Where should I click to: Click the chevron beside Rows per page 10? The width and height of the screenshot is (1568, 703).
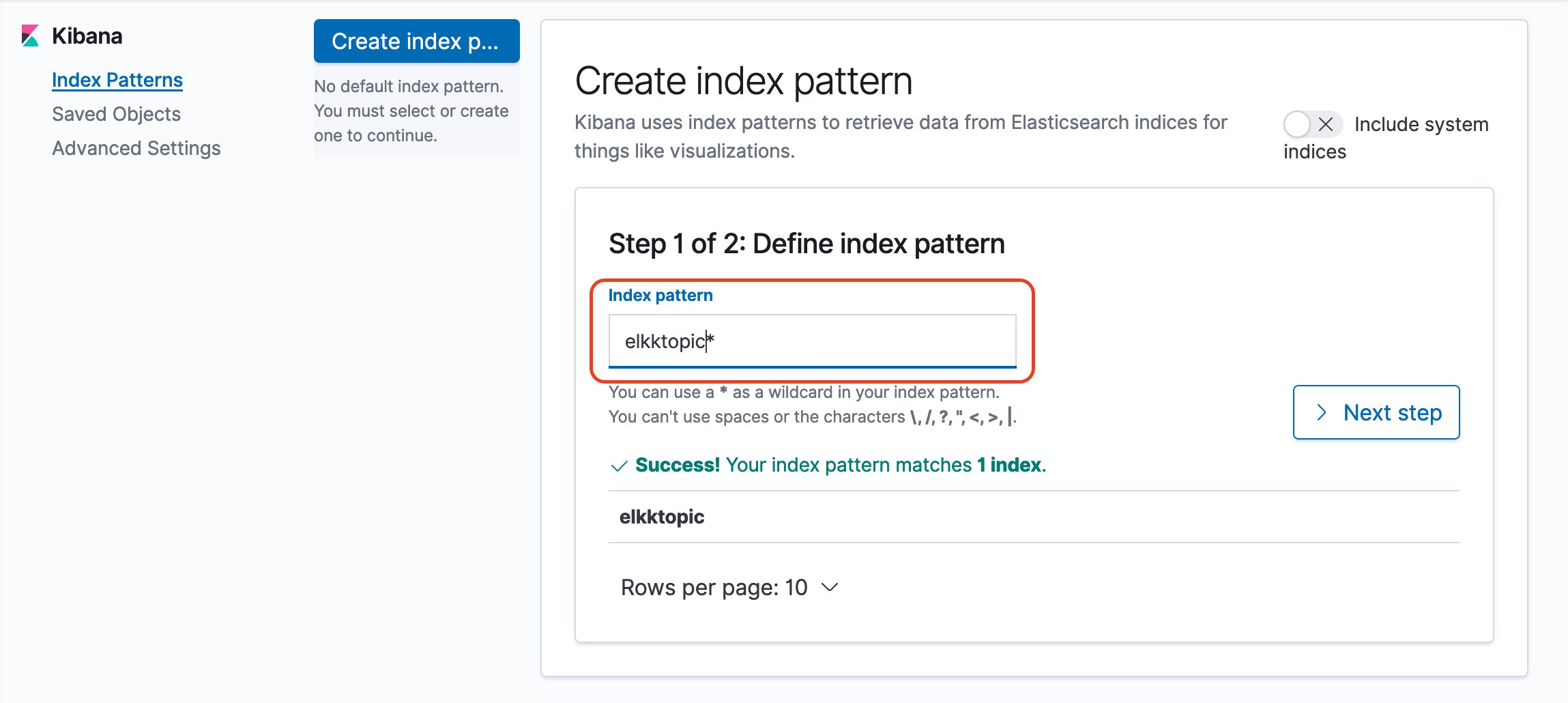click(x=830, y=588)
